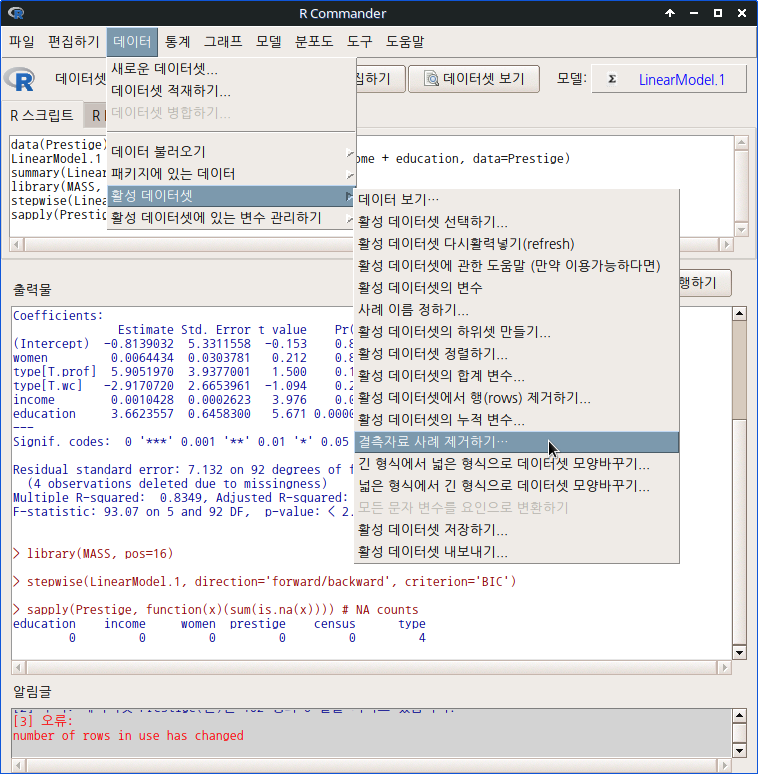Click the partially hidden 데이터셋 편집하기 button
This screenshot has height=774, width=758.
pos(380,79)
